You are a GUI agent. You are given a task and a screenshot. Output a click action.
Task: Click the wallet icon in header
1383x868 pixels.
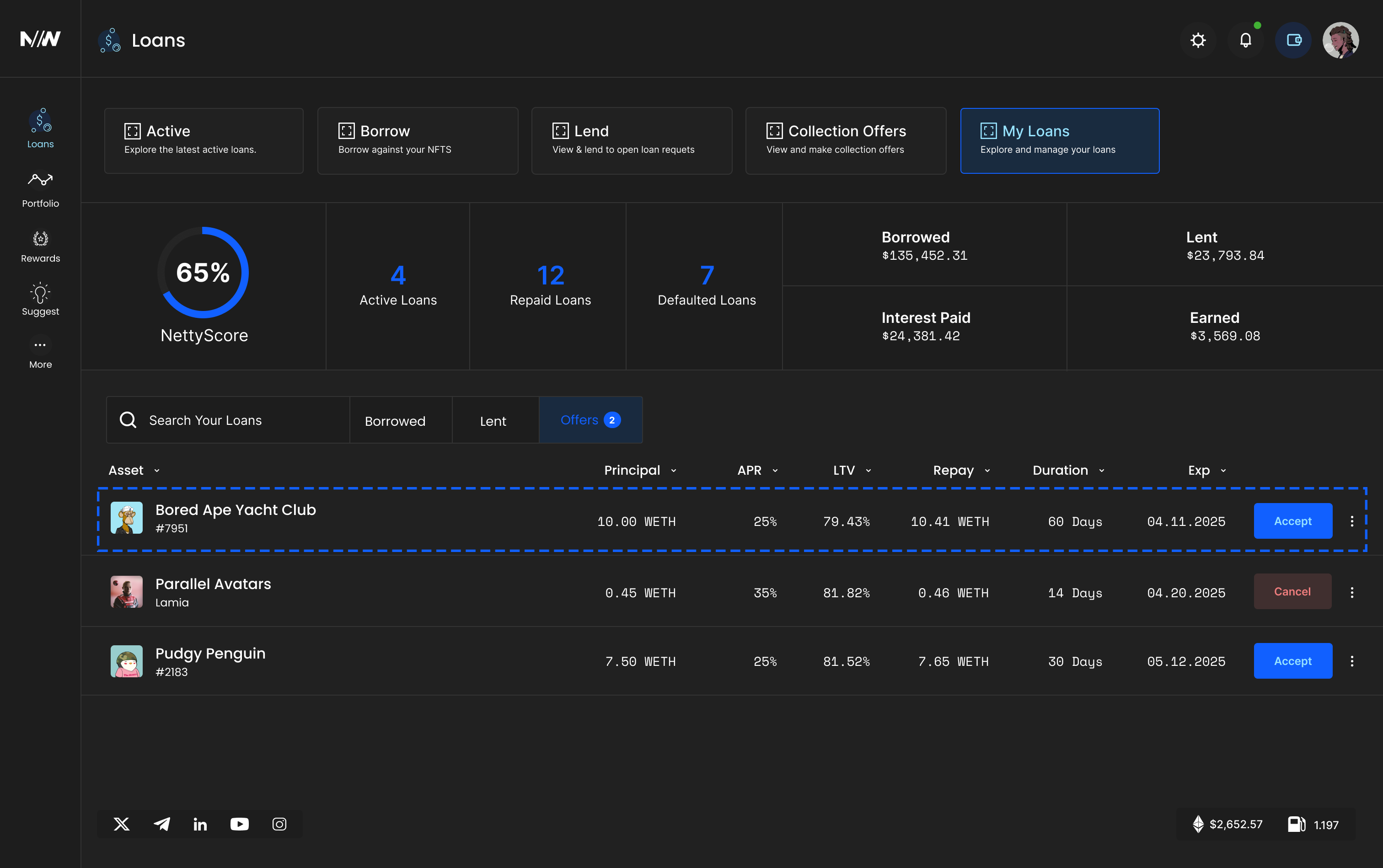1293,40
